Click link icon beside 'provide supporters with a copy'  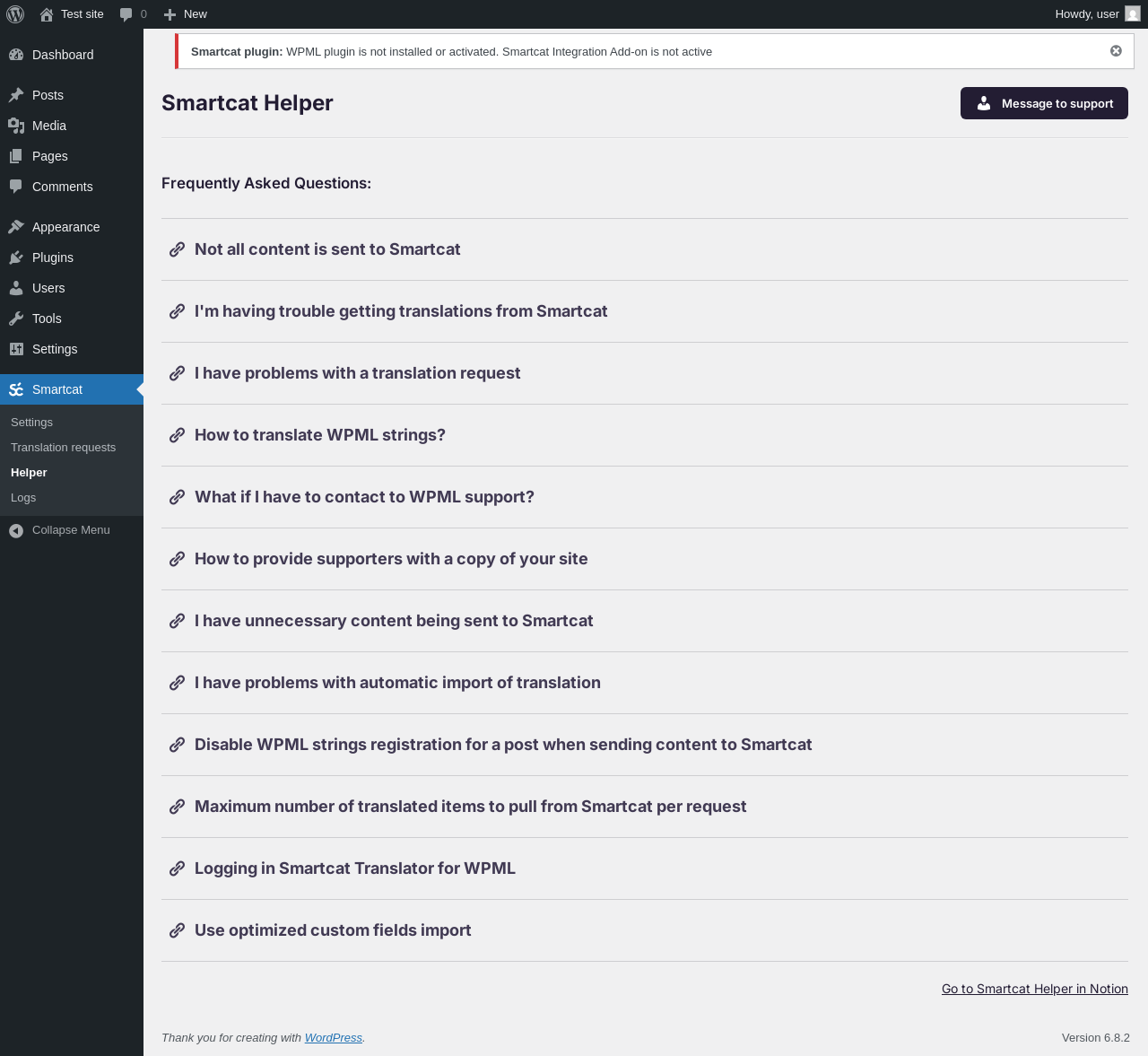[178, 559]
